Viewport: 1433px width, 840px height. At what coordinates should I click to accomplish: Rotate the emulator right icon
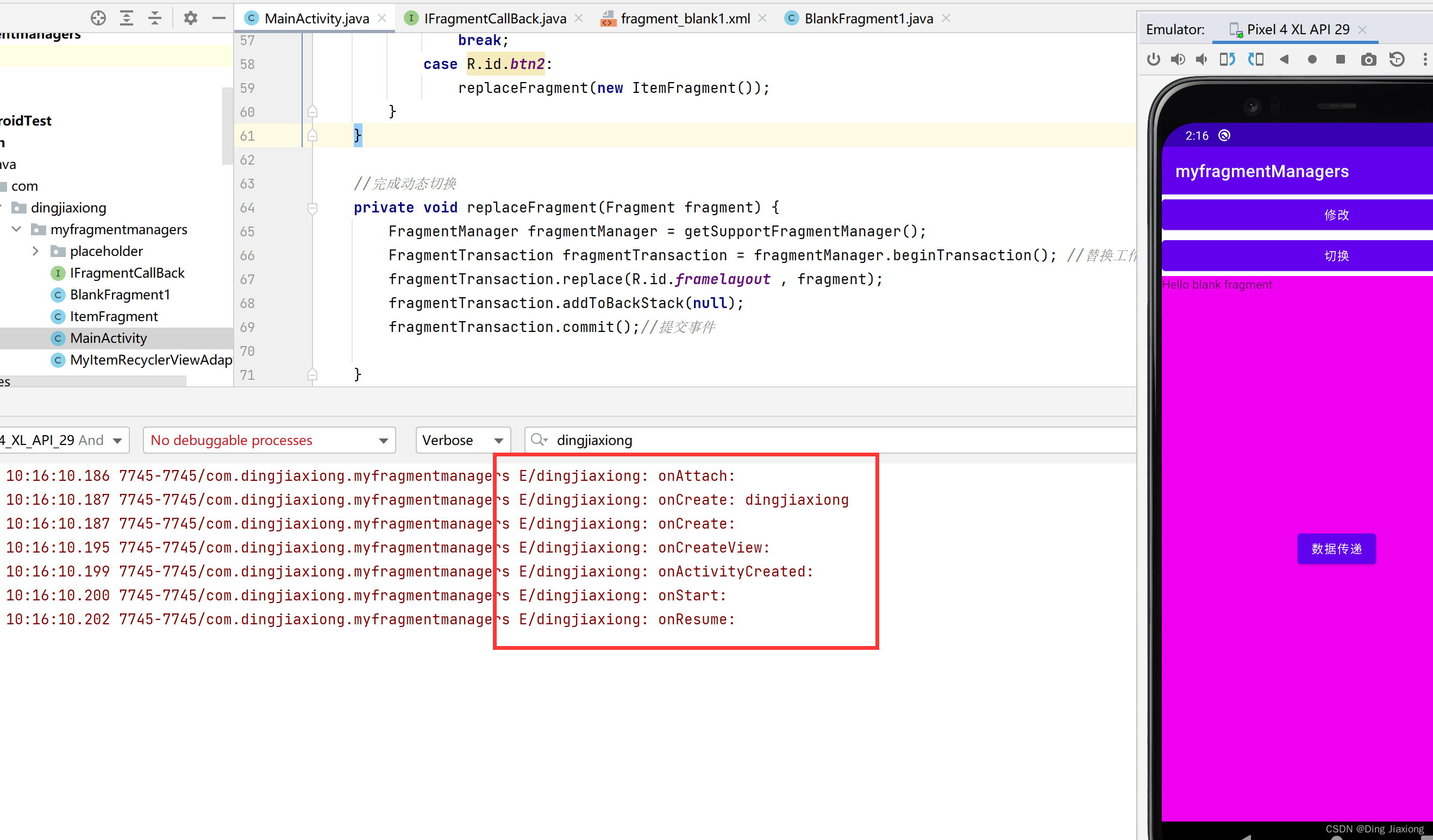1256,59
